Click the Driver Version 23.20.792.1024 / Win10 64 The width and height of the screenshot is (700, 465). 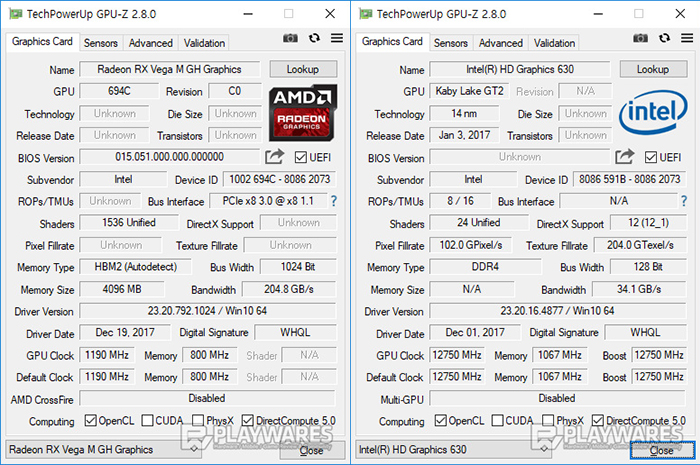pyautogui.click(x=208, y=311)
